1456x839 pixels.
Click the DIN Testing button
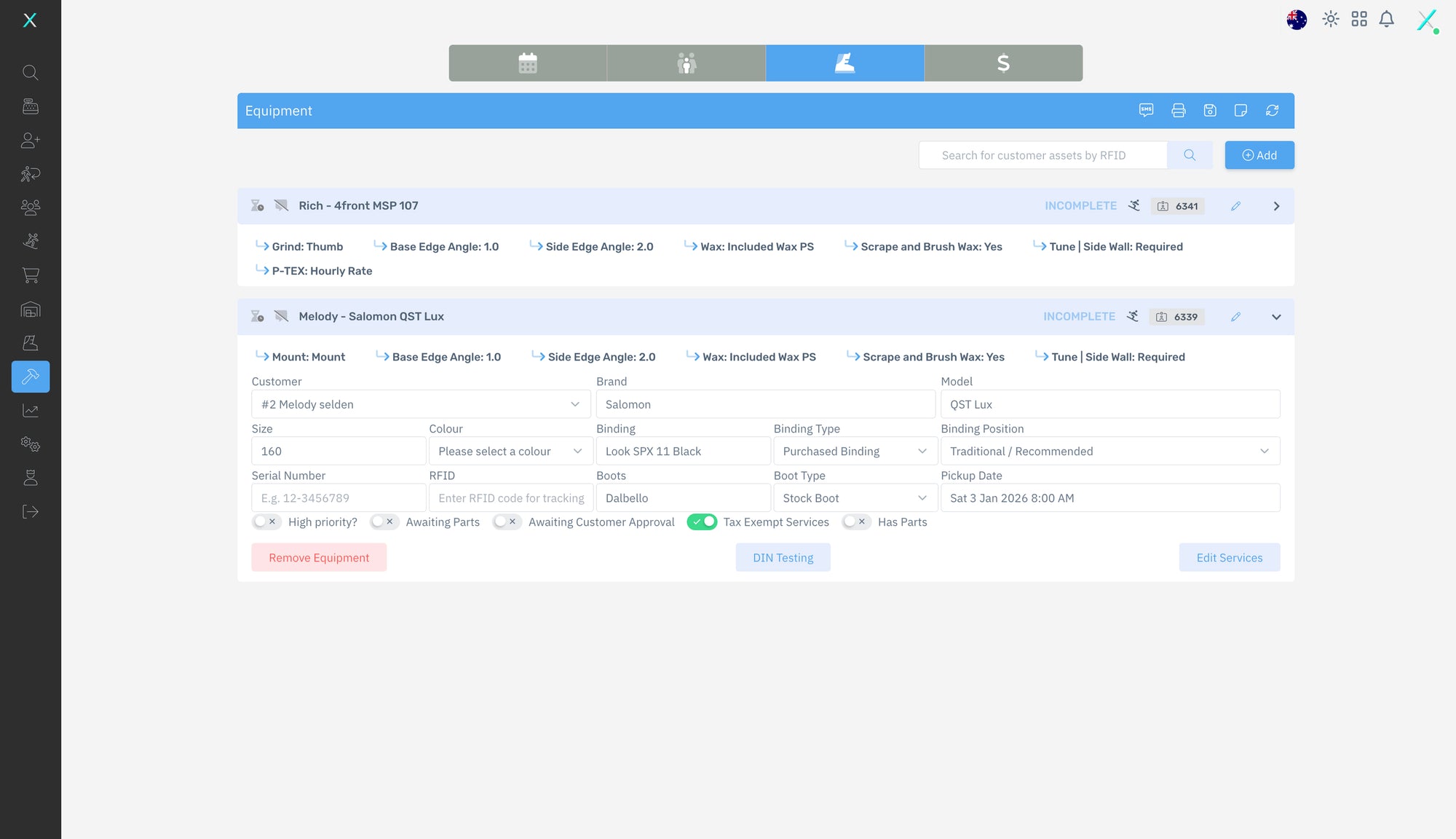click(x=783, y=558)
